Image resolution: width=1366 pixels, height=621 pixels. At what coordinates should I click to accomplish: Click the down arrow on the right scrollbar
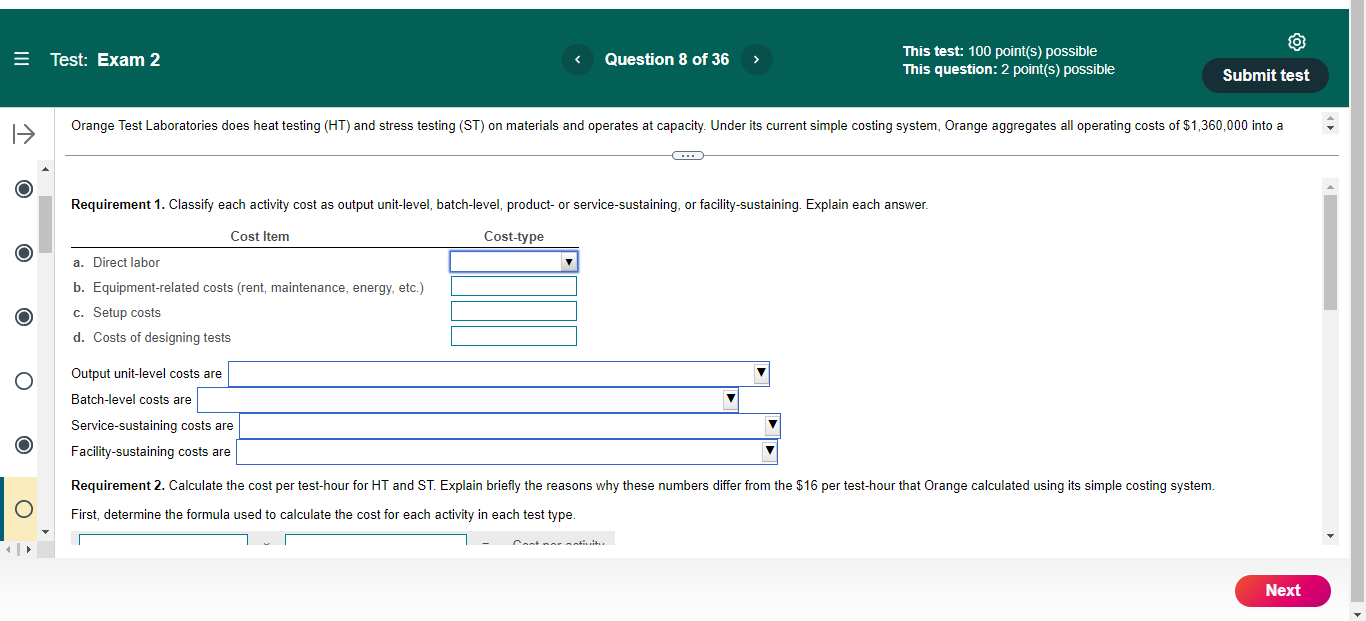click(1330, 536)
